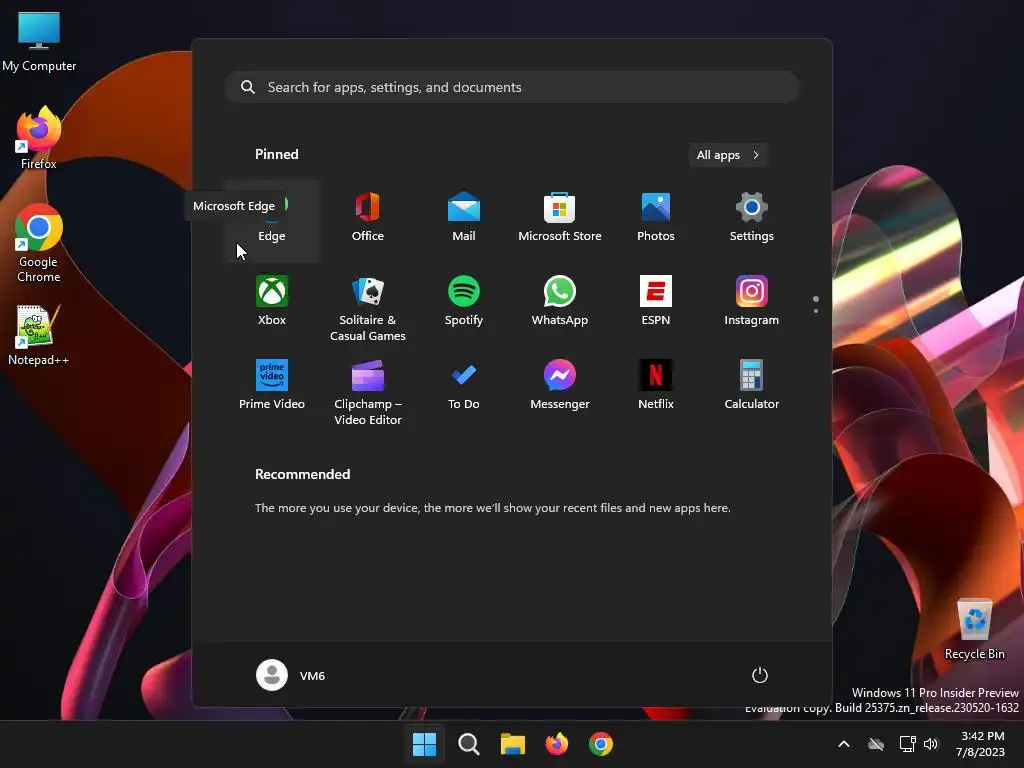The image size is (1024, 768).
Task: Click the Start menu search box
Action: (512, 87)
